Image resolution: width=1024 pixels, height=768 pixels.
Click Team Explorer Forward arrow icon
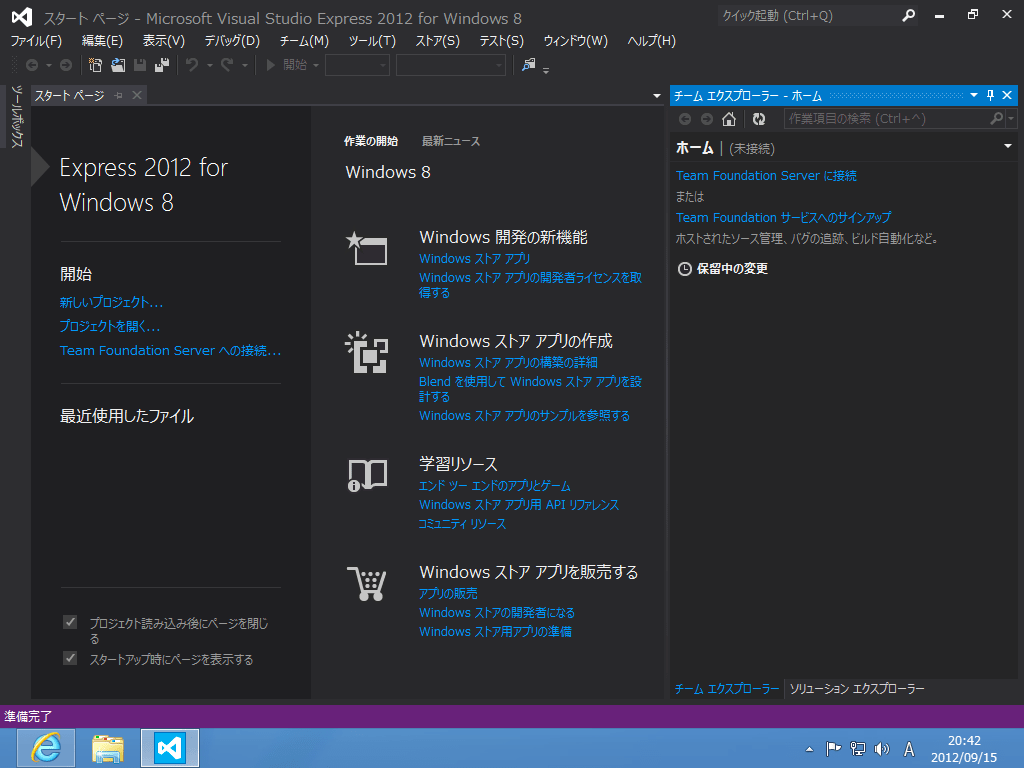click(x=707, y=119)
